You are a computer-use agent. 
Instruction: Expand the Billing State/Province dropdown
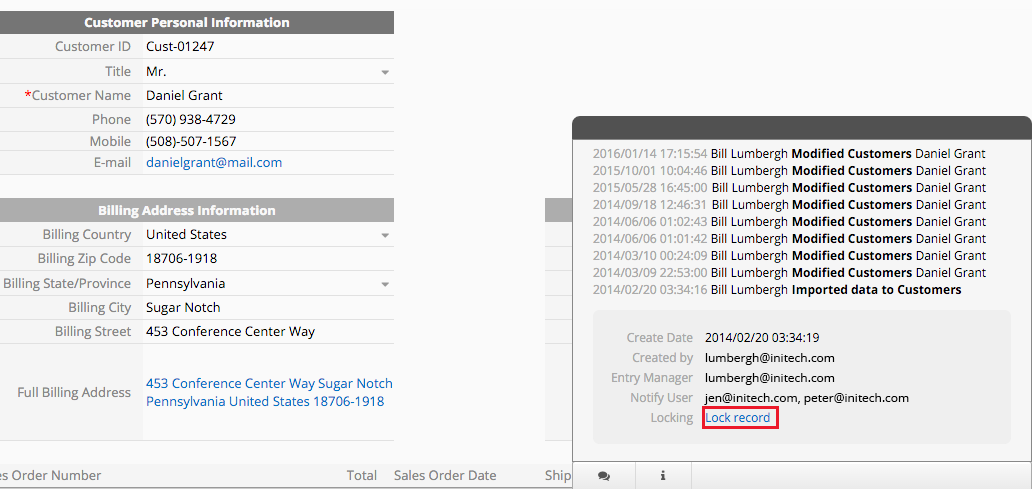click(385, 284)
